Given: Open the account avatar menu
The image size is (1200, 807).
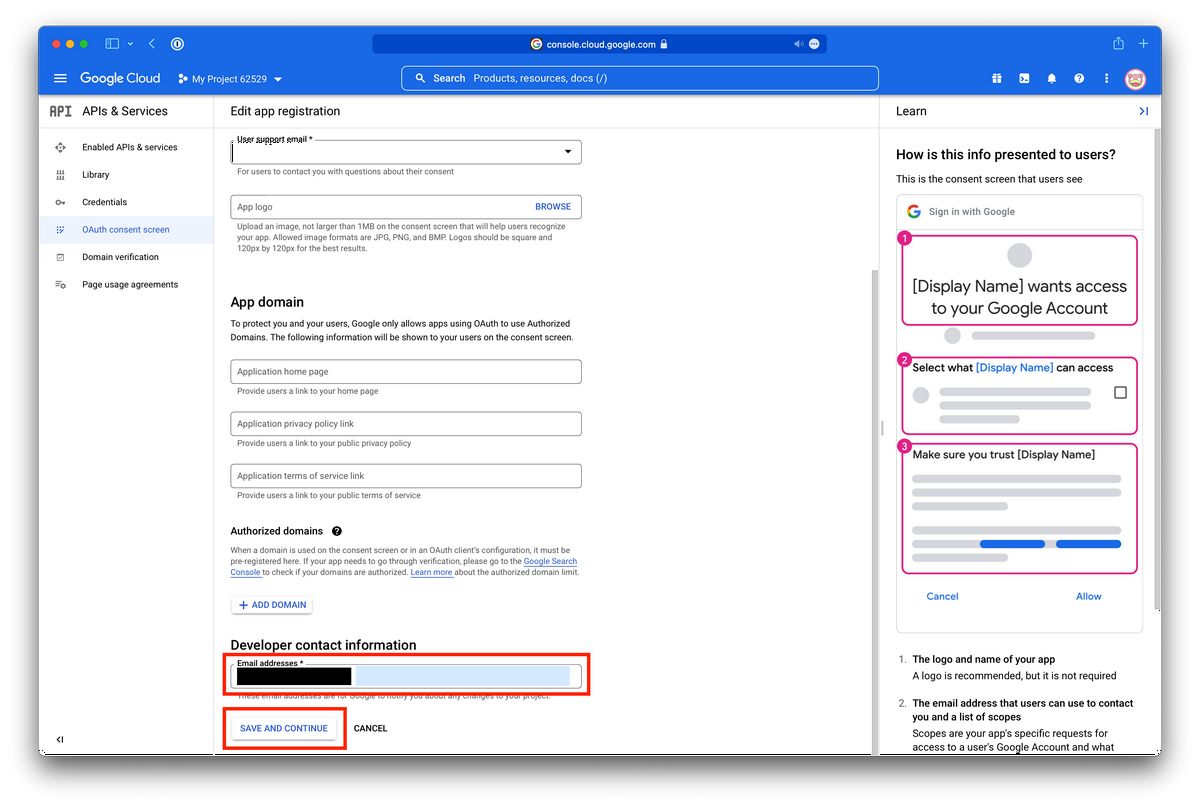Looking at the screenshot, I should (1135, 79).
